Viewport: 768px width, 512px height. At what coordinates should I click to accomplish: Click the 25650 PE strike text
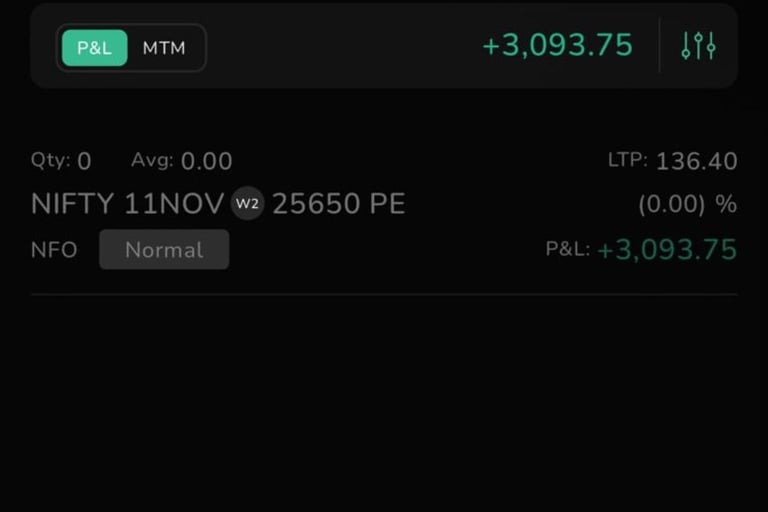point(338,204)
